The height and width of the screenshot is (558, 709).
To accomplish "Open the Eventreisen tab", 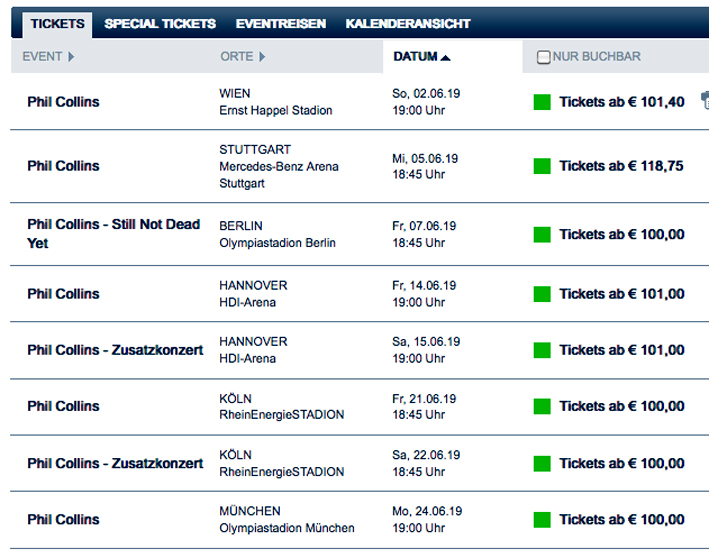I will click(280, 24).
